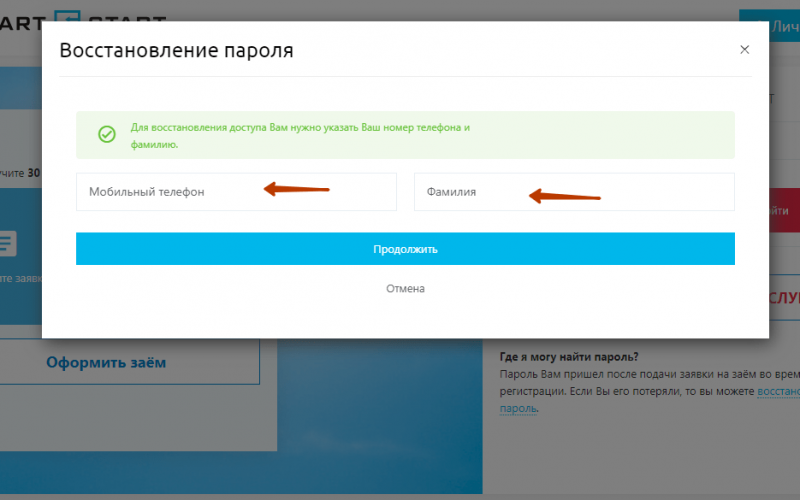Click the red arrow in Фамилия field

click(x=564, y=196)
